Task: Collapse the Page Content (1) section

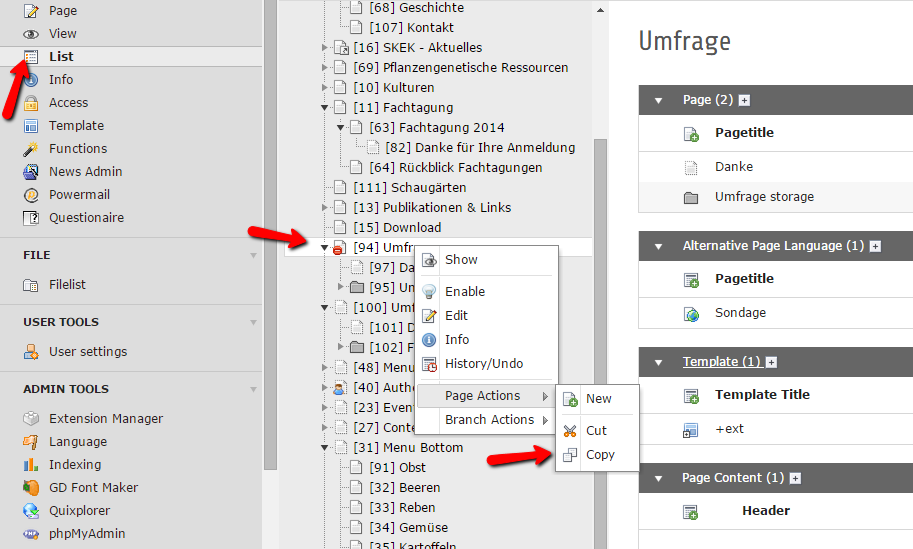Action: click(x=659, y=479)
